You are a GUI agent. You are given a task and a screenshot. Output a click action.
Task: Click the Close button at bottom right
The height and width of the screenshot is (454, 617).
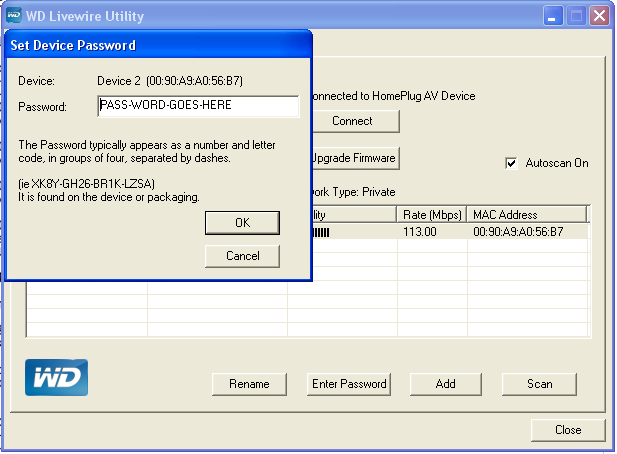(x=568, y=430)
